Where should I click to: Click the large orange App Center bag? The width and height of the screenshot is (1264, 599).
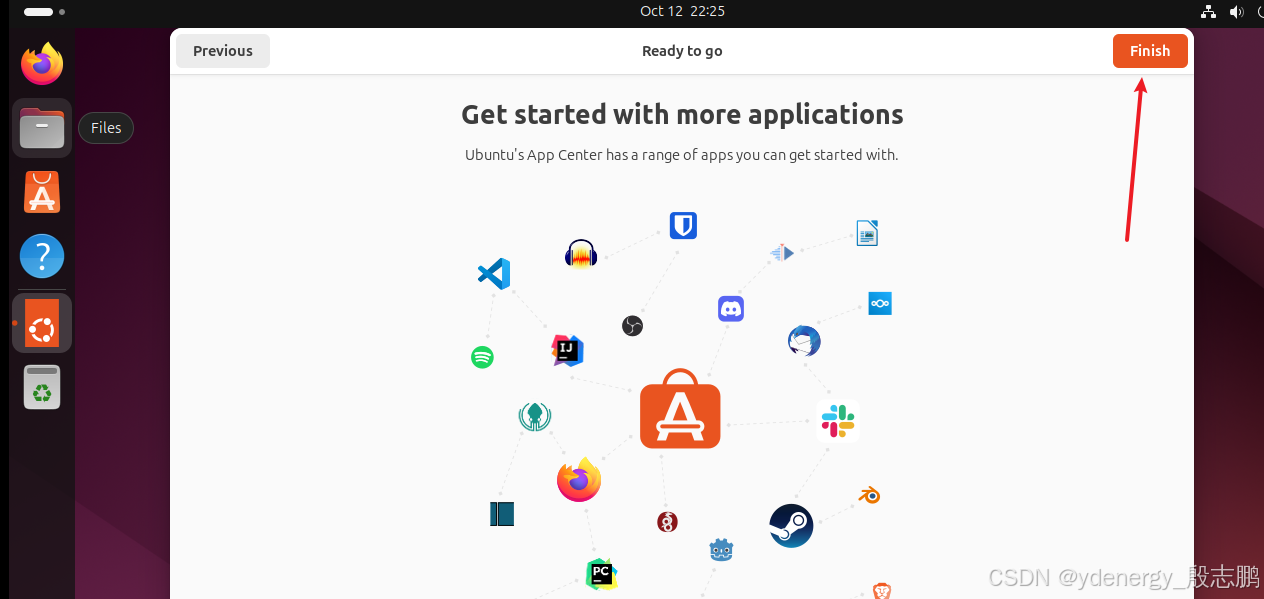tap(680, 409)
